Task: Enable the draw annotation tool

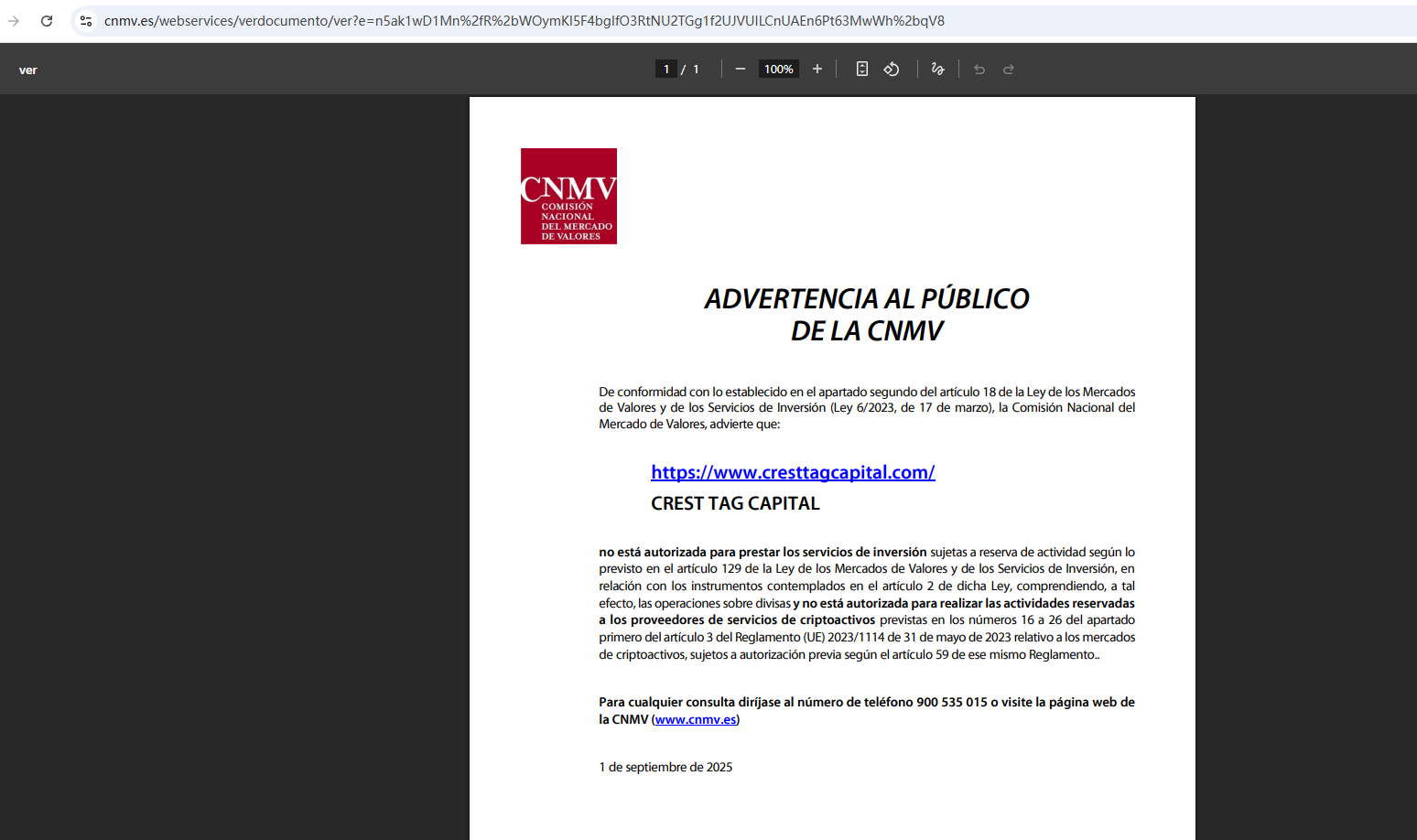Action: pyautogui.click(x=937, y=69)
